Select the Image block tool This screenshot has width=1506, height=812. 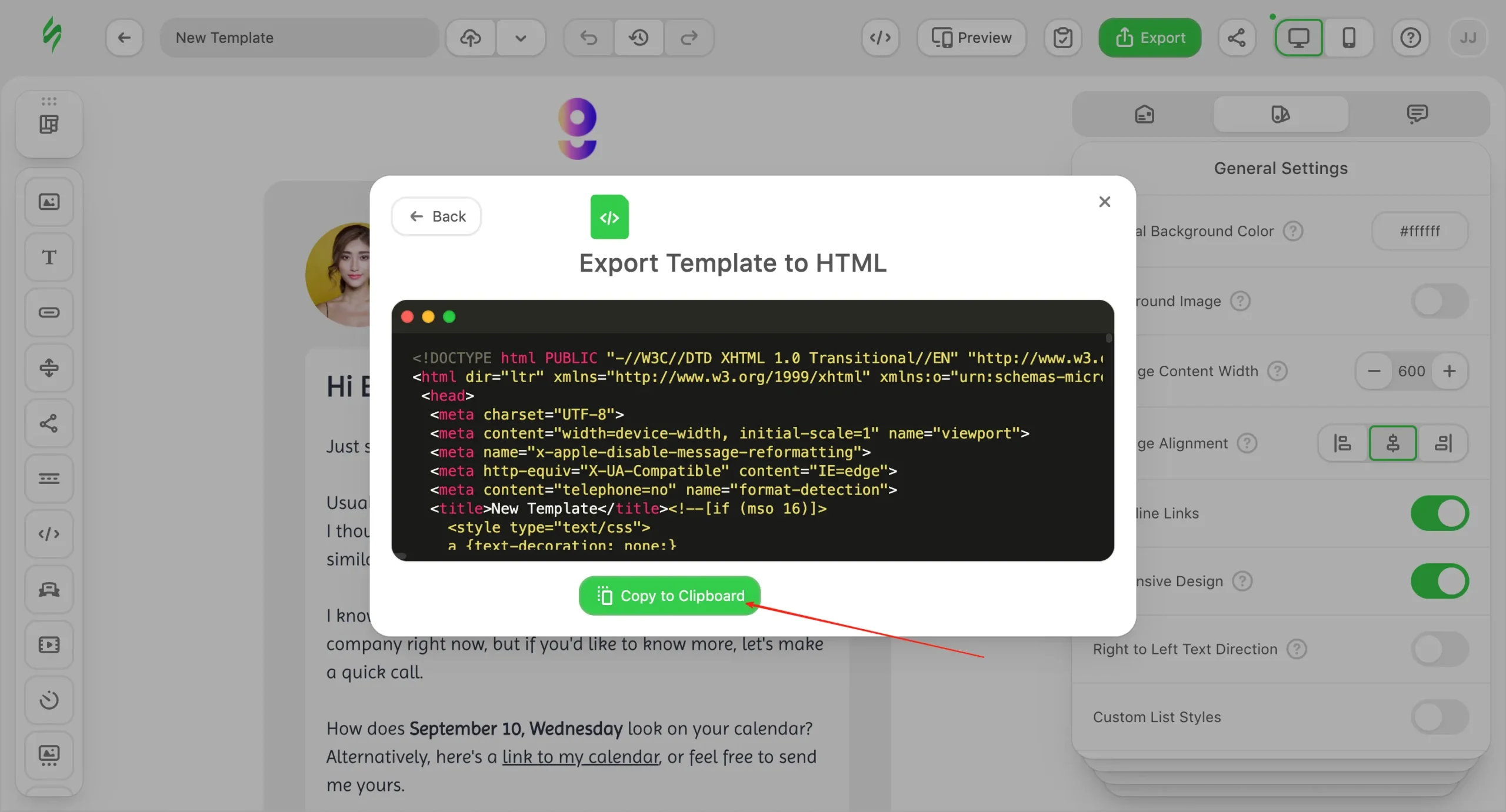tap(49, 201)
